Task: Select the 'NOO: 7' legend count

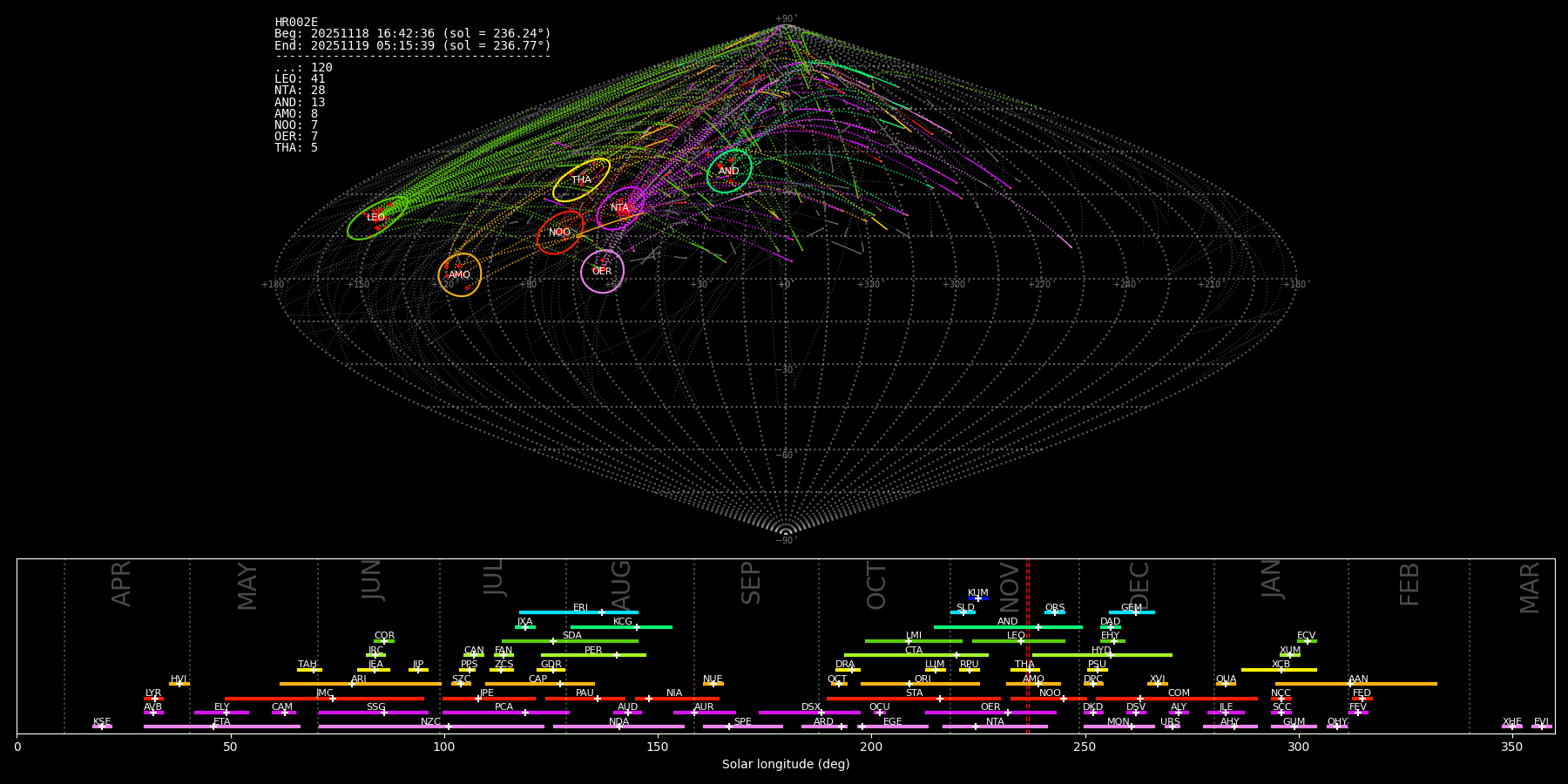Action: coord(296,125)
